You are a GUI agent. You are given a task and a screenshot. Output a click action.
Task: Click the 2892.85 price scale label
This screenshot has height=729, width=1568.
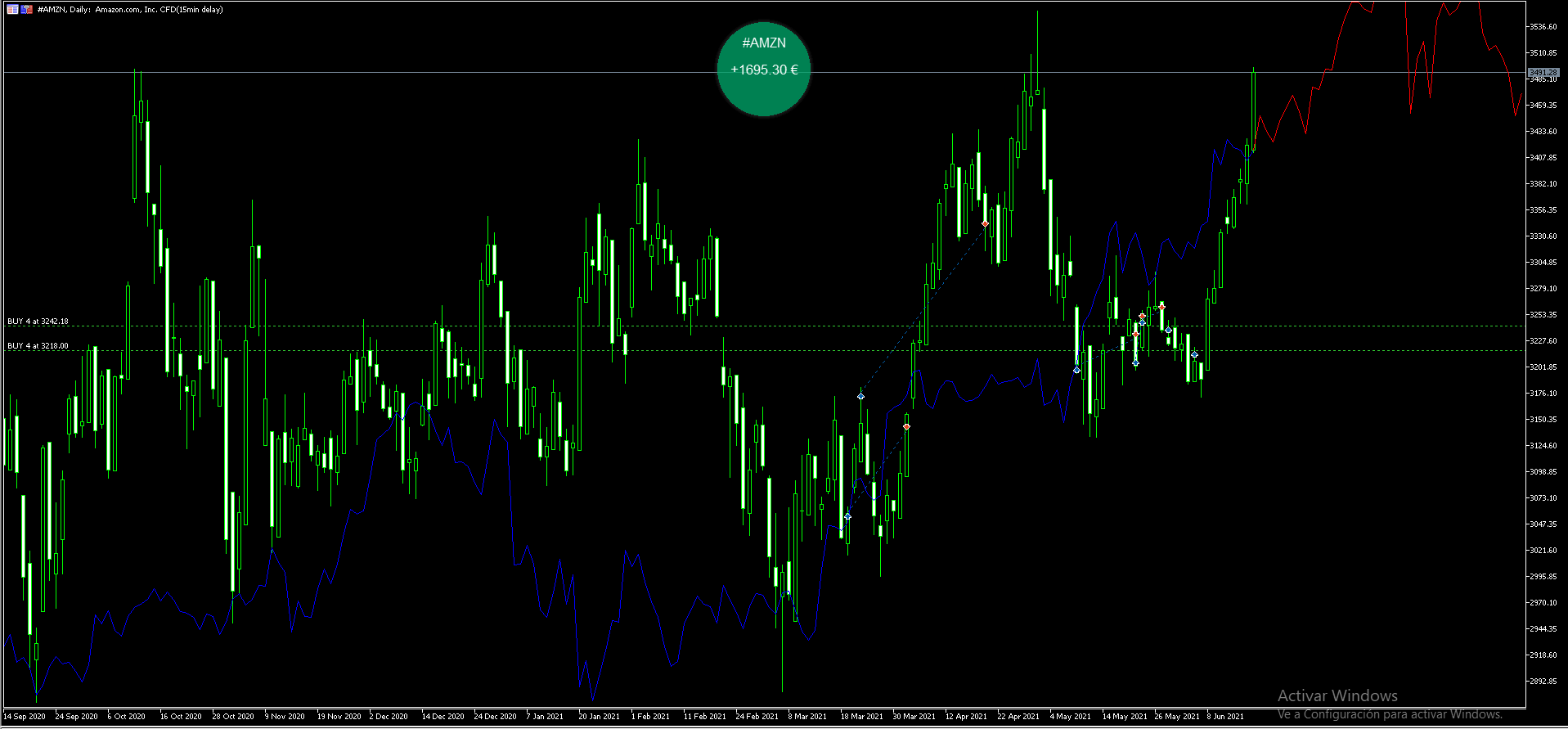pyautogui.click(x=1543, y=682)
